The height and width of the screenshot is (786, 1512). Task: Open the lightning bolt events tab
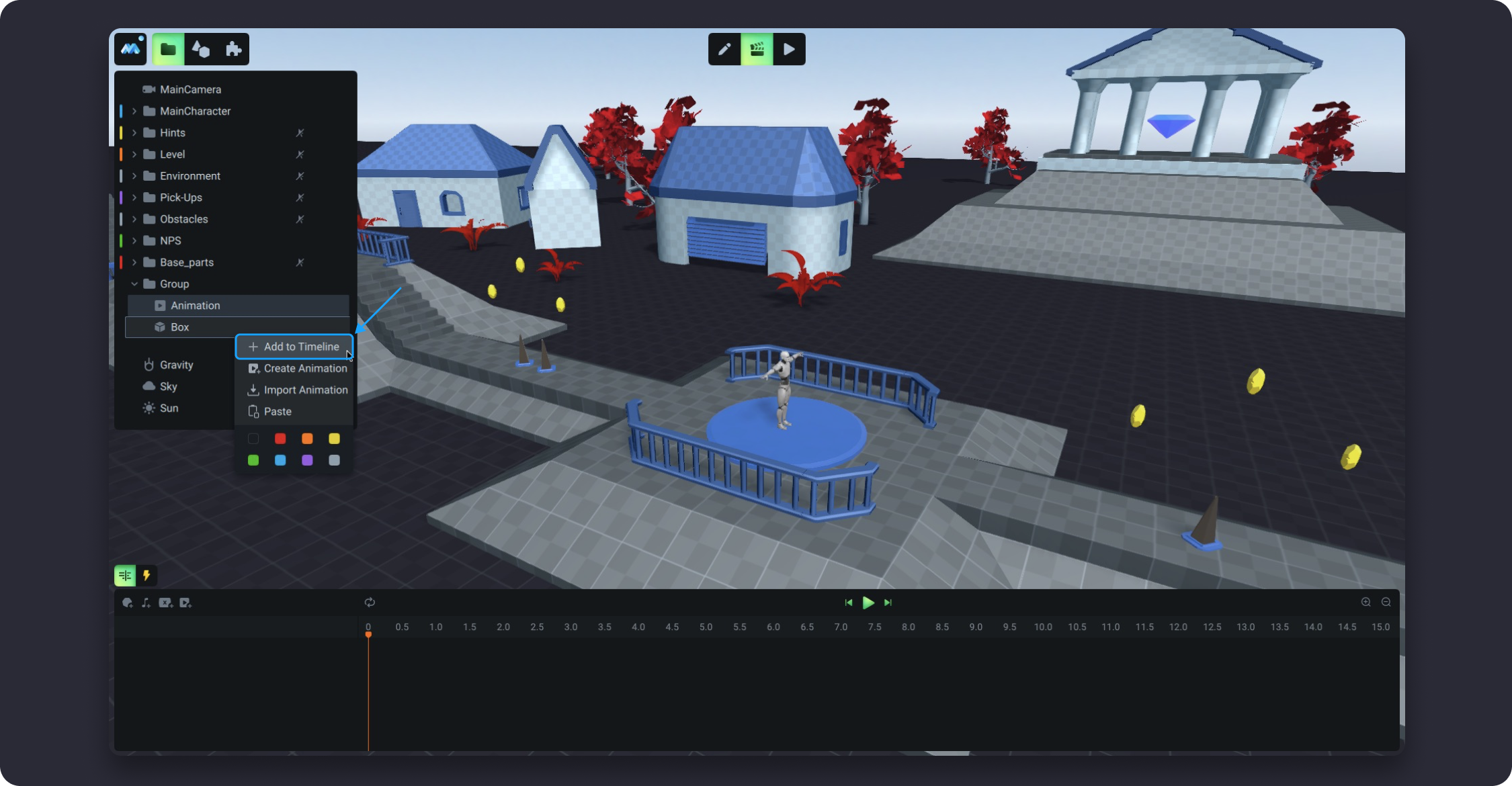click(x=146, y=575)
